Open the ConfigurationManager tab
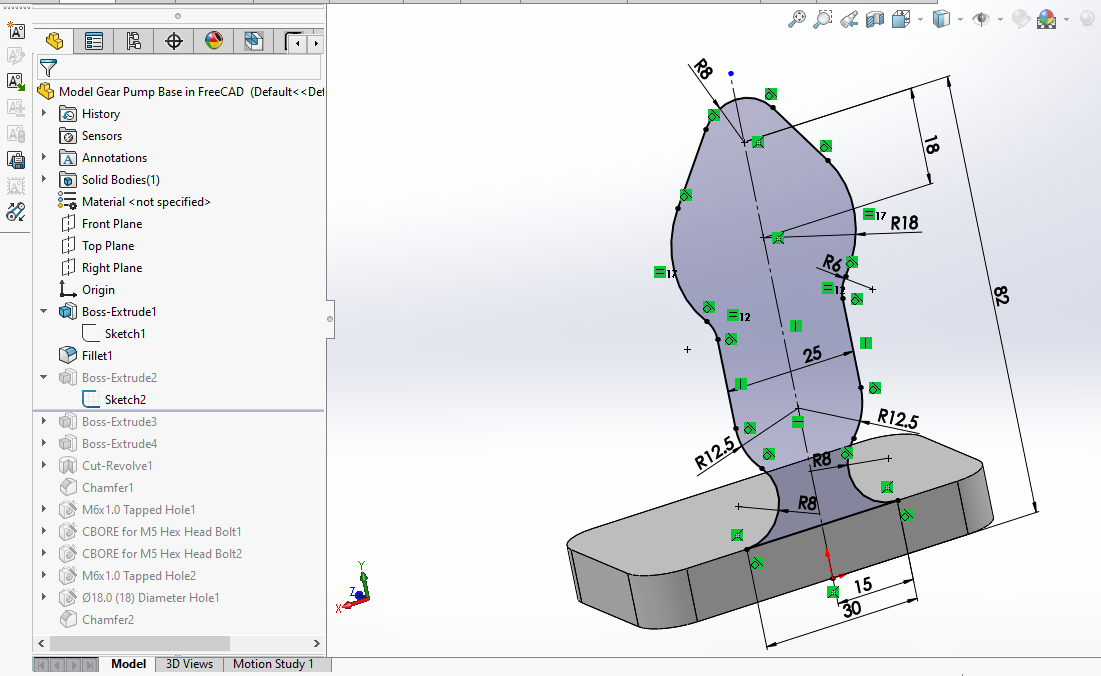 coord(134,41)
